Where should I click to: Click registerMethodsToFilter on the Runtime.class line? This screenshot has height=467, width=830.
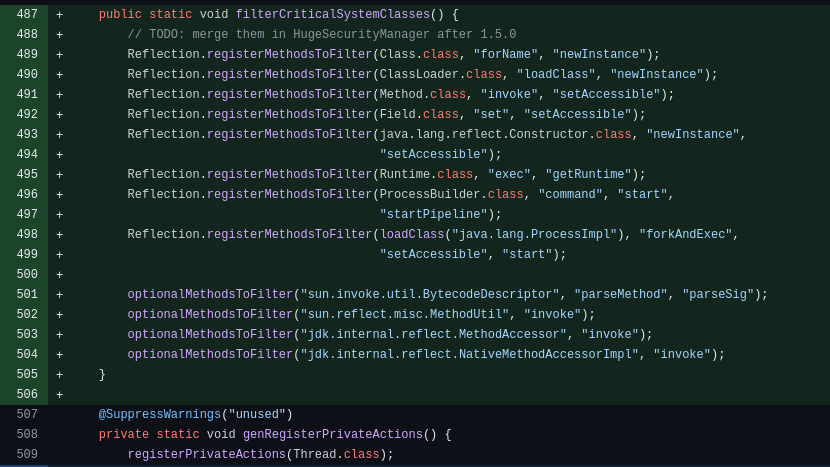[x=290, y=174]
